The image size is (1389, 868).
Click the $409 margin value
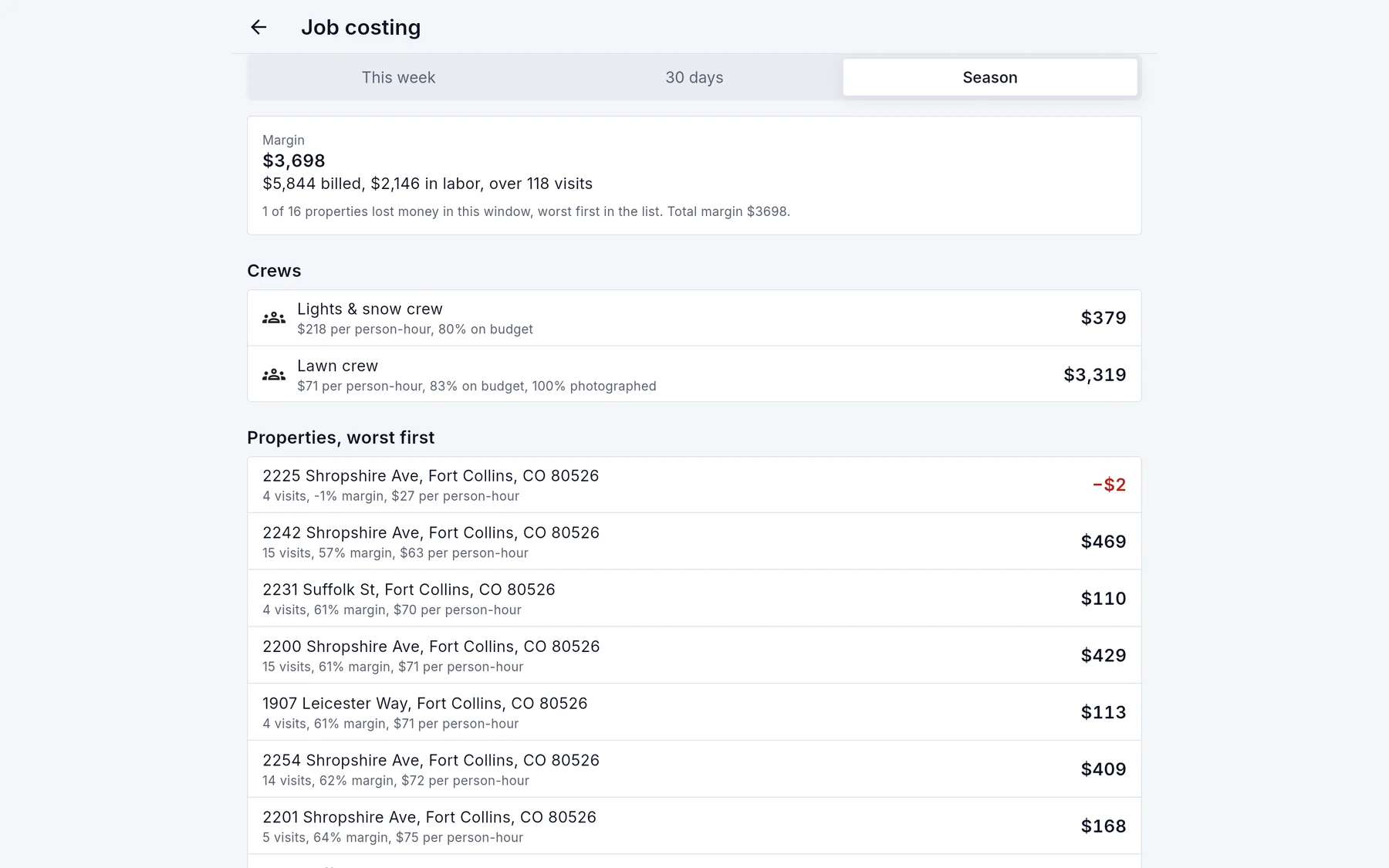(x=1103, y=769)
